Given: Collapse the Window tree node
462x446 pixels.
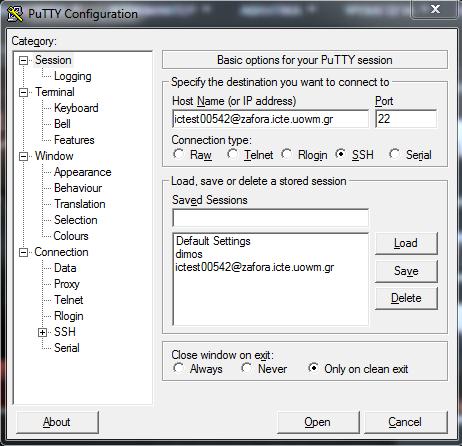Looking at the screenshot, I should click(23, 156).
